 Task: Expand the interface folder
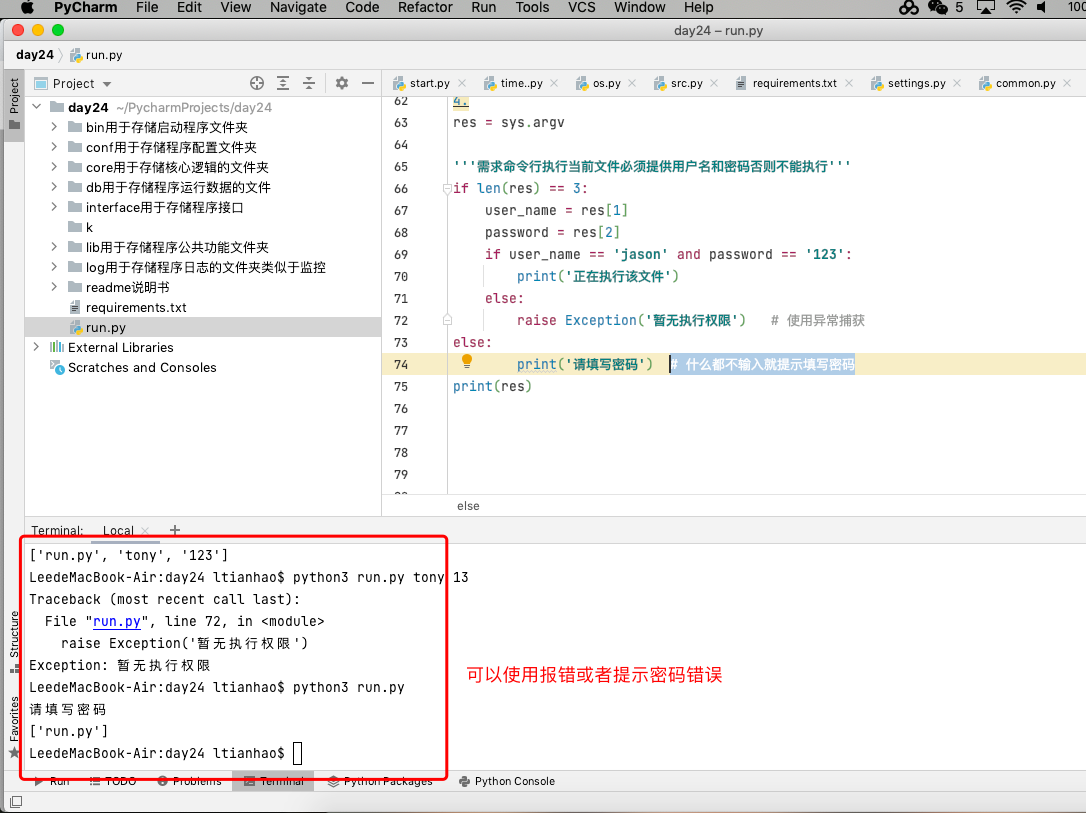(x=54, y=207)
